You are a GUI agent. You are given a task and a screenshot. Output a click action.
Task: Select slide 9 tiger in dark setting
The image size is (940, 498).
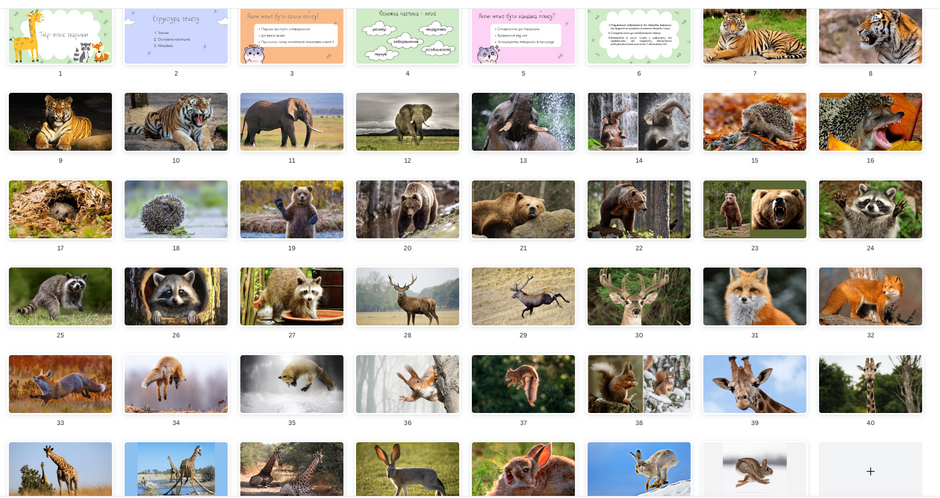point(60,122)
